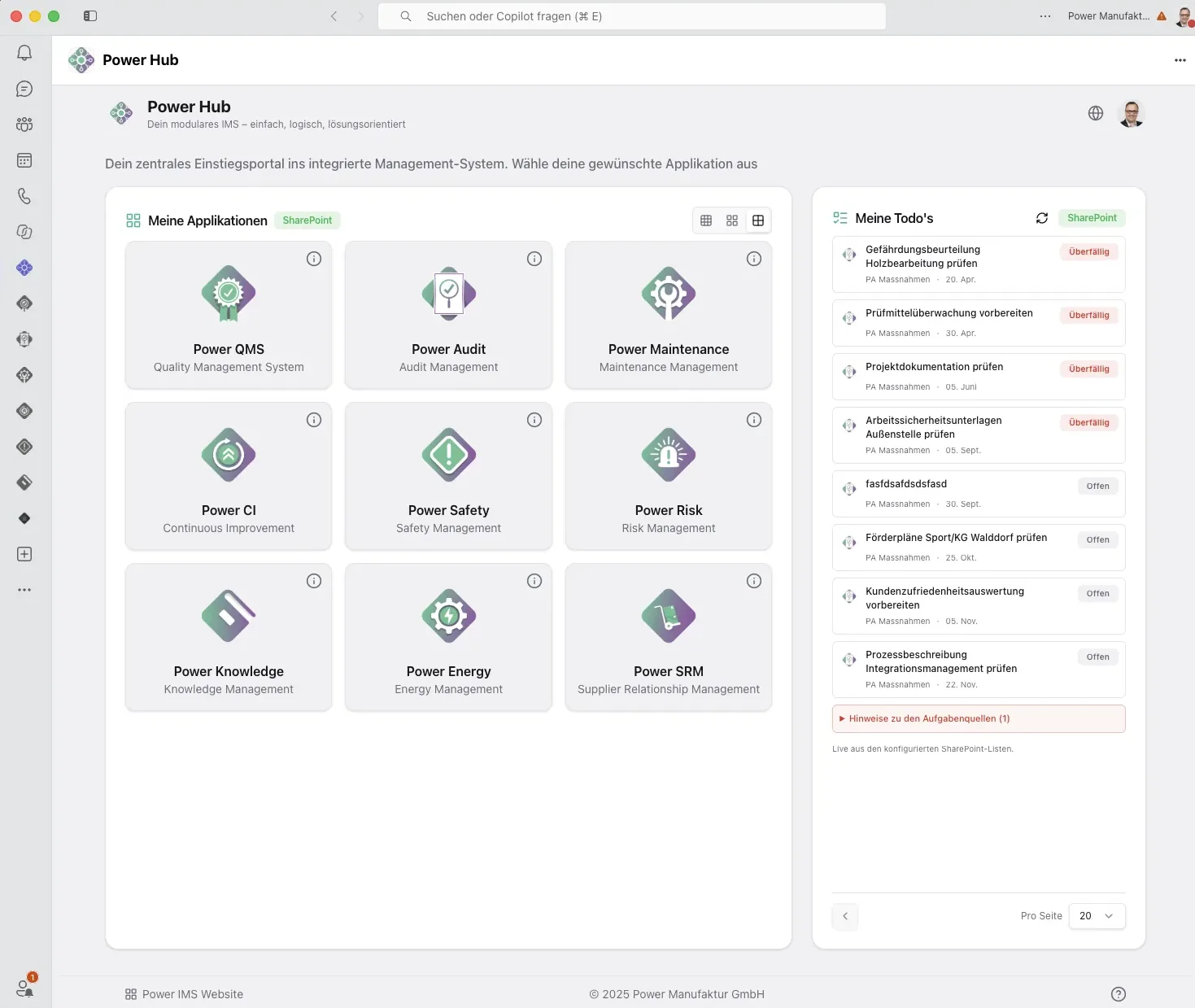
Task: Open the globe language selector
Action: [x=1096, y=113]
